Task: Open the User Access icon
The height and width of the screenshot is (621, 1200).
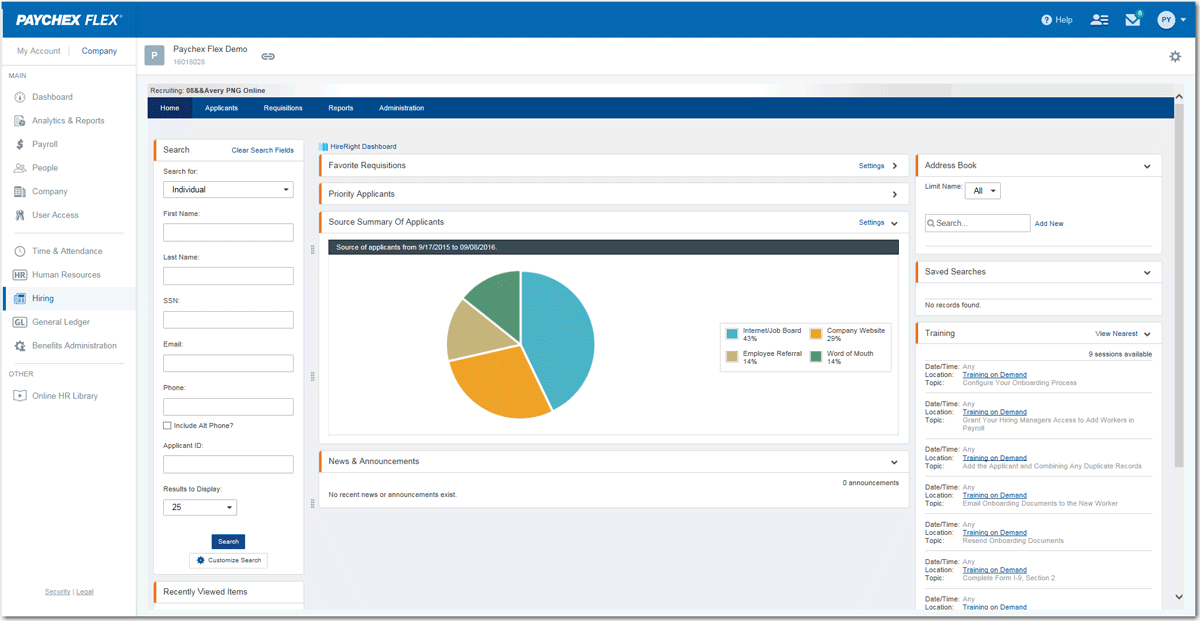Action: pos(20,215)
